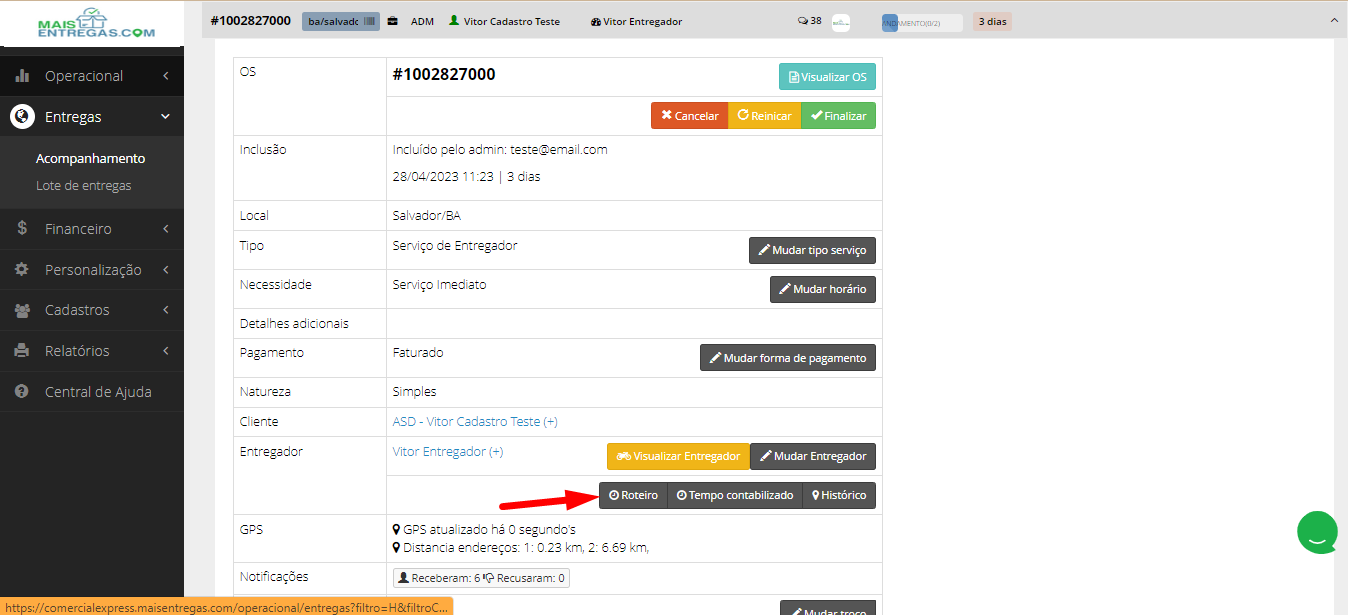Finish the order with the Finalizar button
This screenshot has width=1348, height=615.
tap(838, 116)
